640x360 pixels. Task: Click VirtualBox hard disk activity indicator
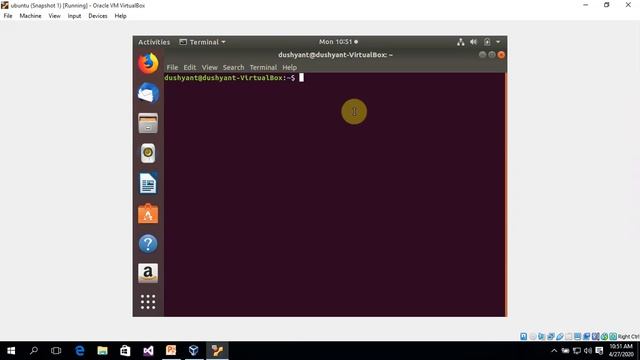524,336
